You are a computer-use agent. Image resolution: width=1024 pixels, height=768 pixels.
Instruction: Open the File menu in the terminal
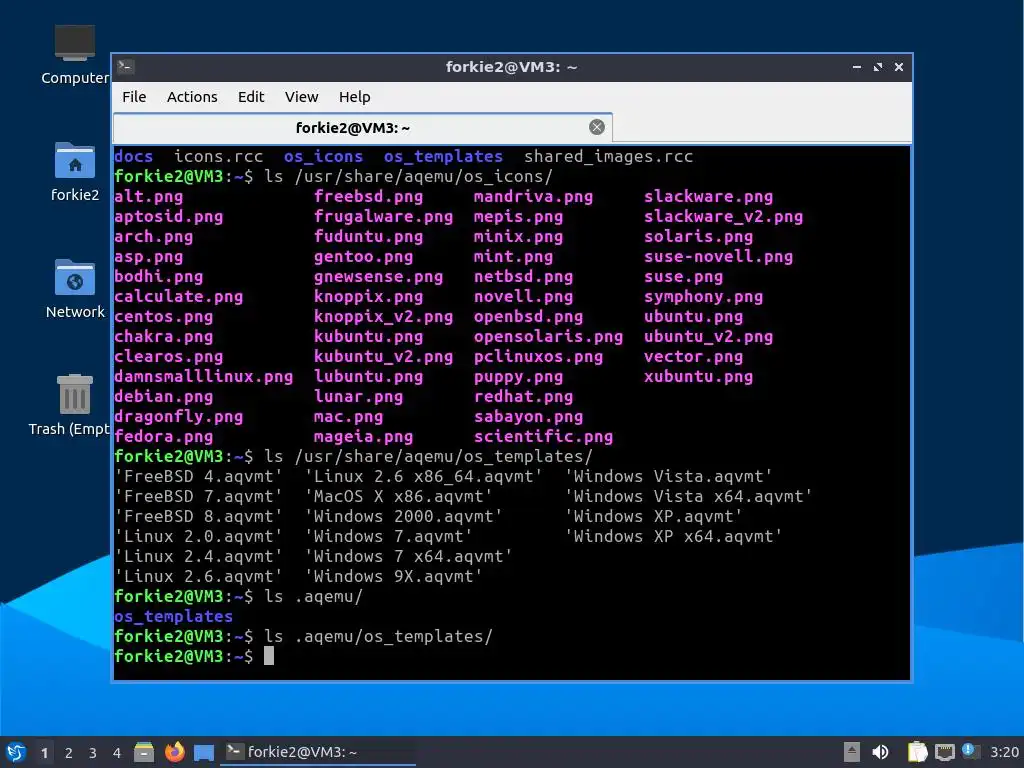tap(134, 97)
